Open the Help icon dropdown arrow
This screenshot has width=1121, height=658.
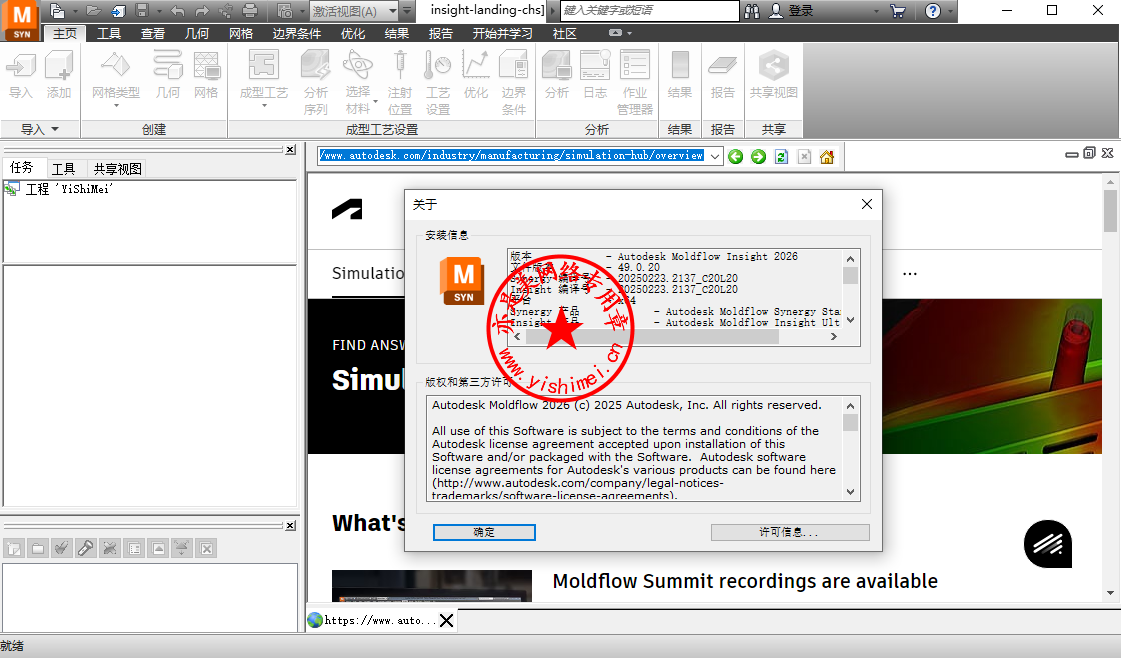[x=949, y=11]
